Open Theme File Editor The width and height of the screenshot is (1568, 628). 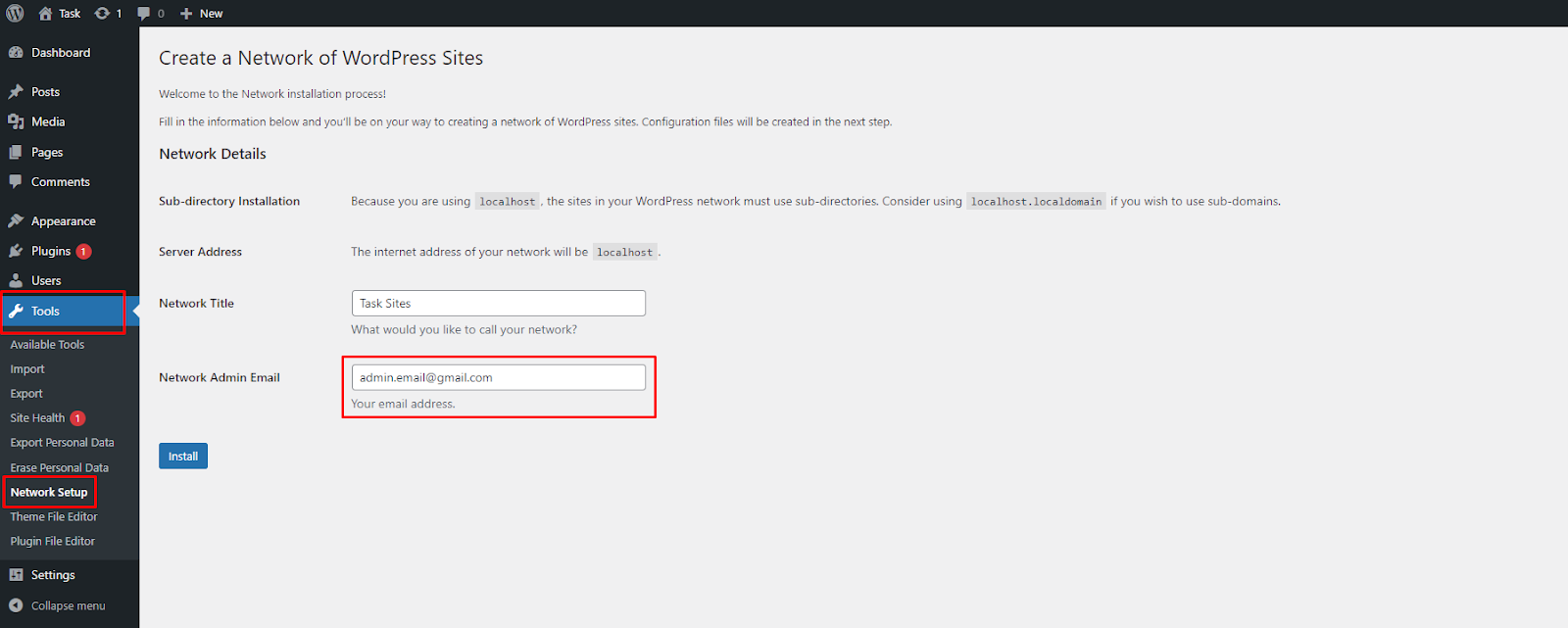54,517
